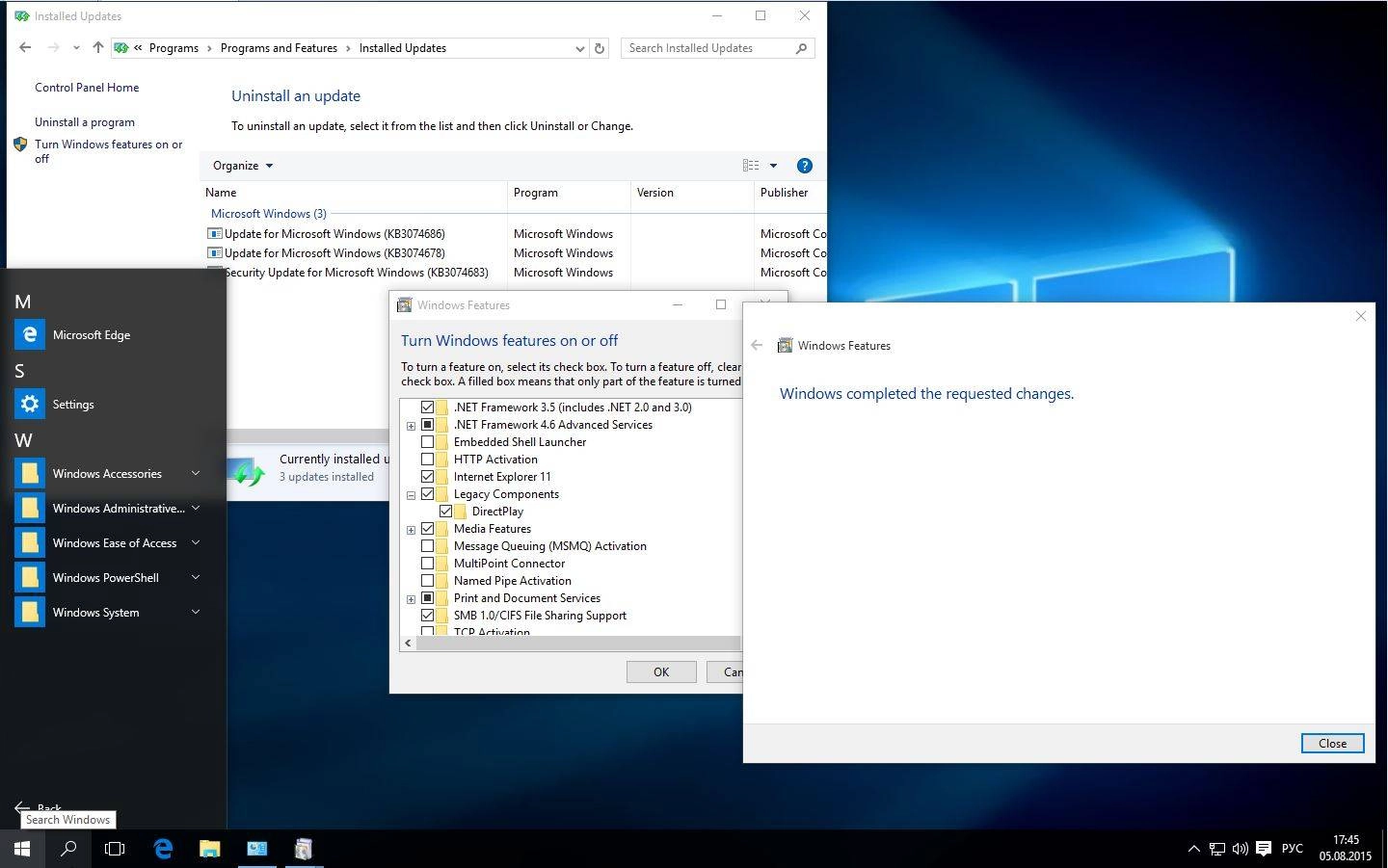Open recent locations dropdown near navigation arrows

click(76, 47)
